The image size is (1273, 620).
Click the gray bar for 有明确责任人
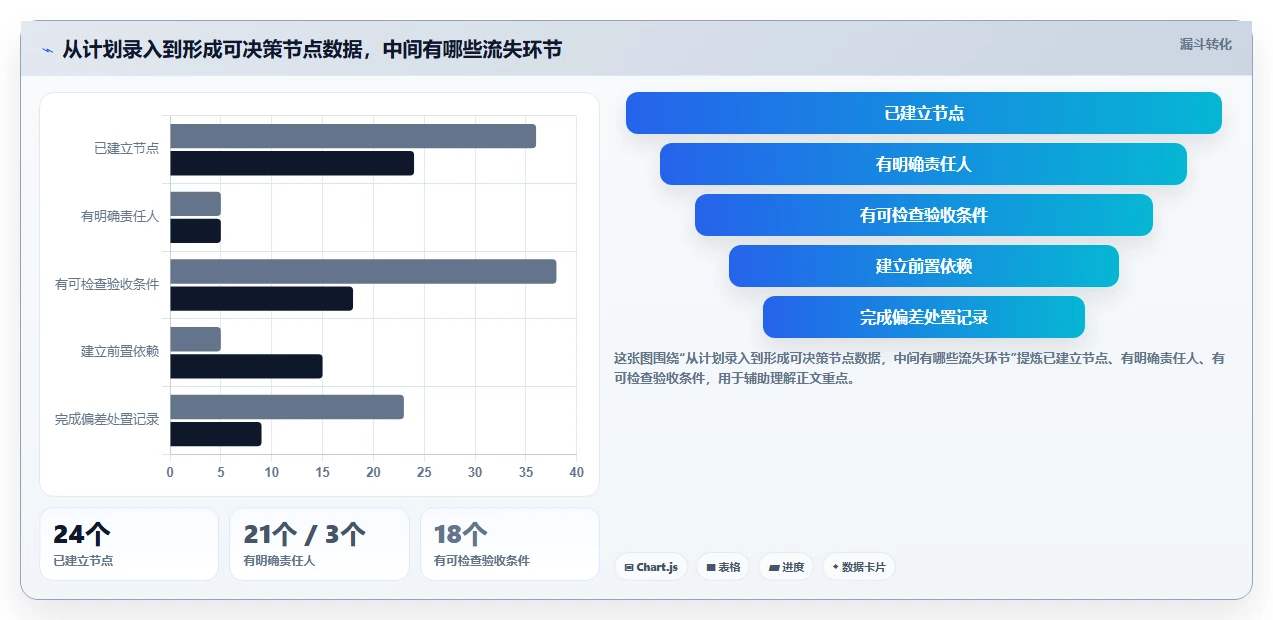pyautogui.click(x=195, y=204)
